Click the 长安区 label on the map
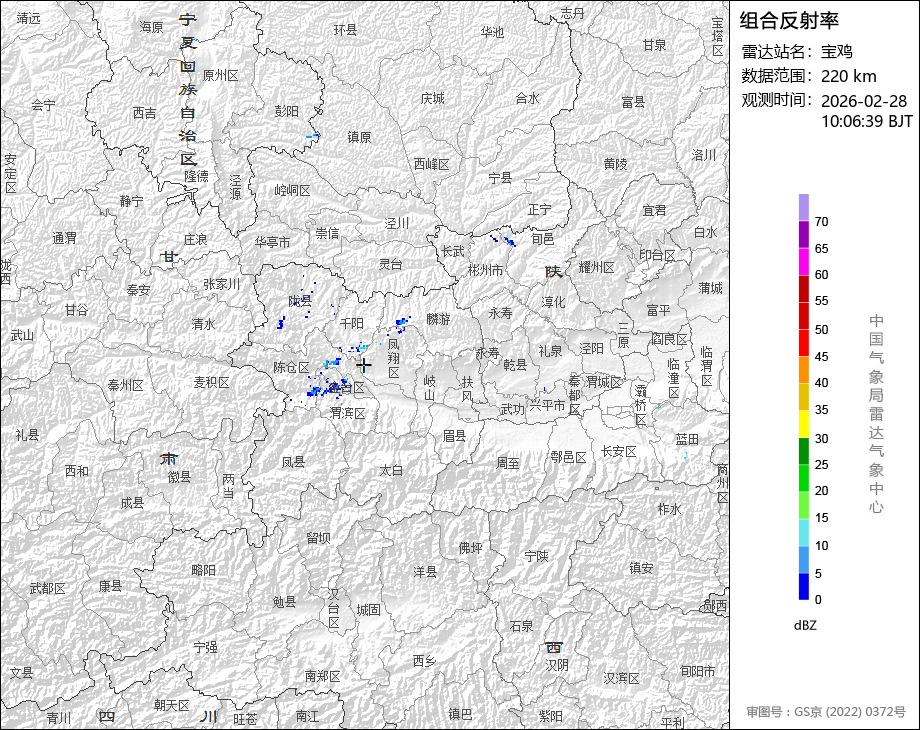Image resolution: width=920 pixels, height=730 pixels. [618, 451]
